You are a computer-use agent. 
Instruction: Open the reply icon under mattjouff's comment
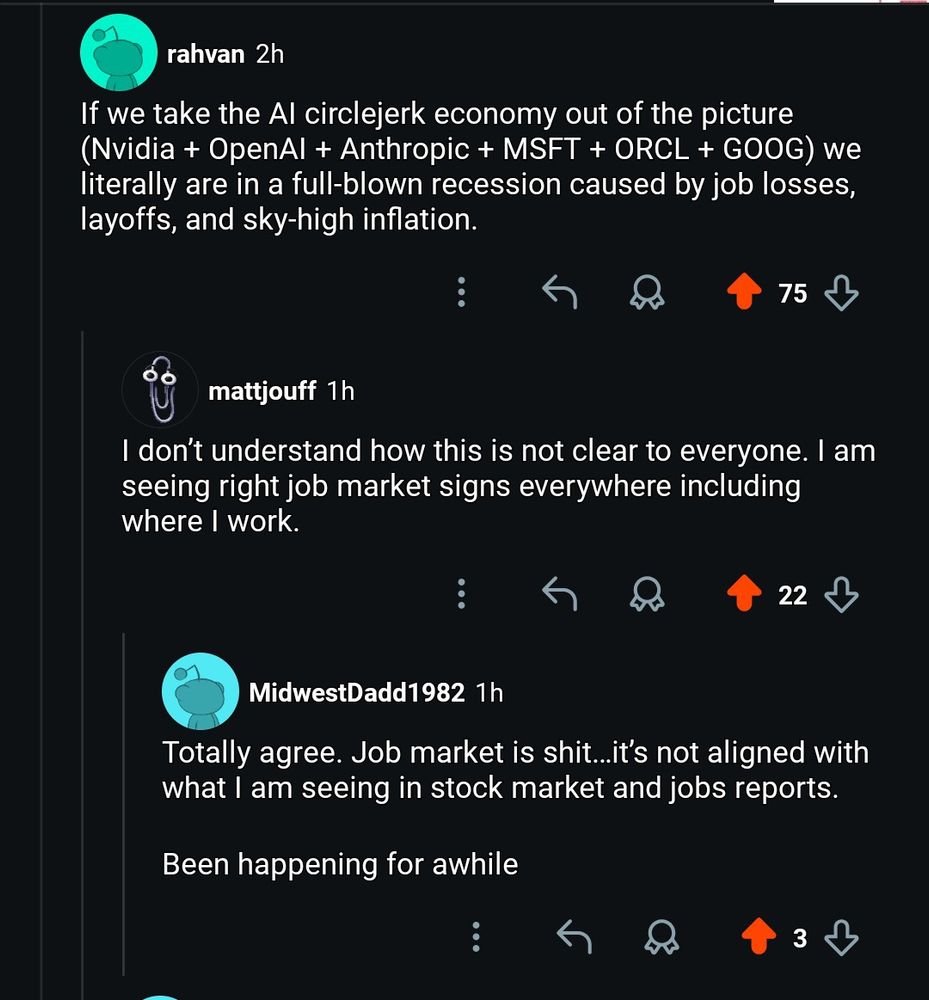tap(560, 593)
